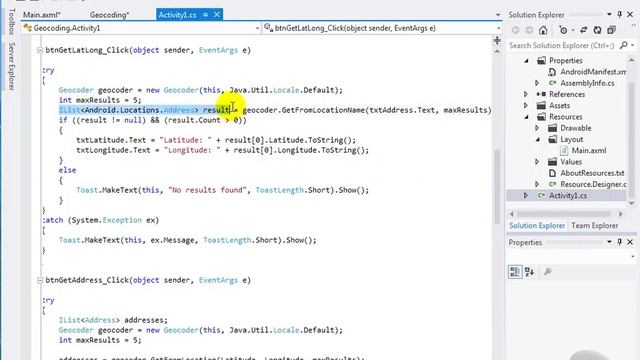The width and height of the screenshot is (640, 360).
Task: Select the Solution Explorer bottom tab
Action: point(537,225)
